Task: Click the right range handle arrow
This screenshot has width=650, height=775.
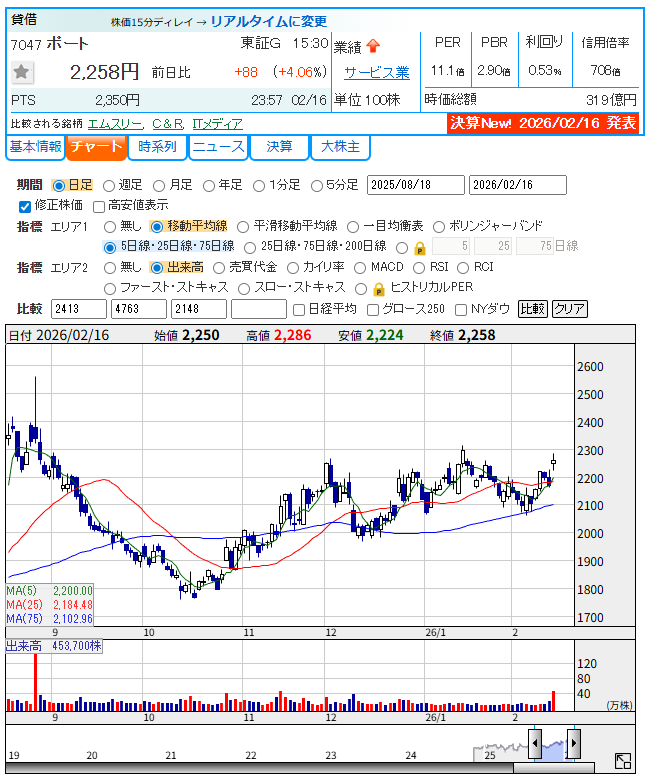Action: [x=573, y=743]
